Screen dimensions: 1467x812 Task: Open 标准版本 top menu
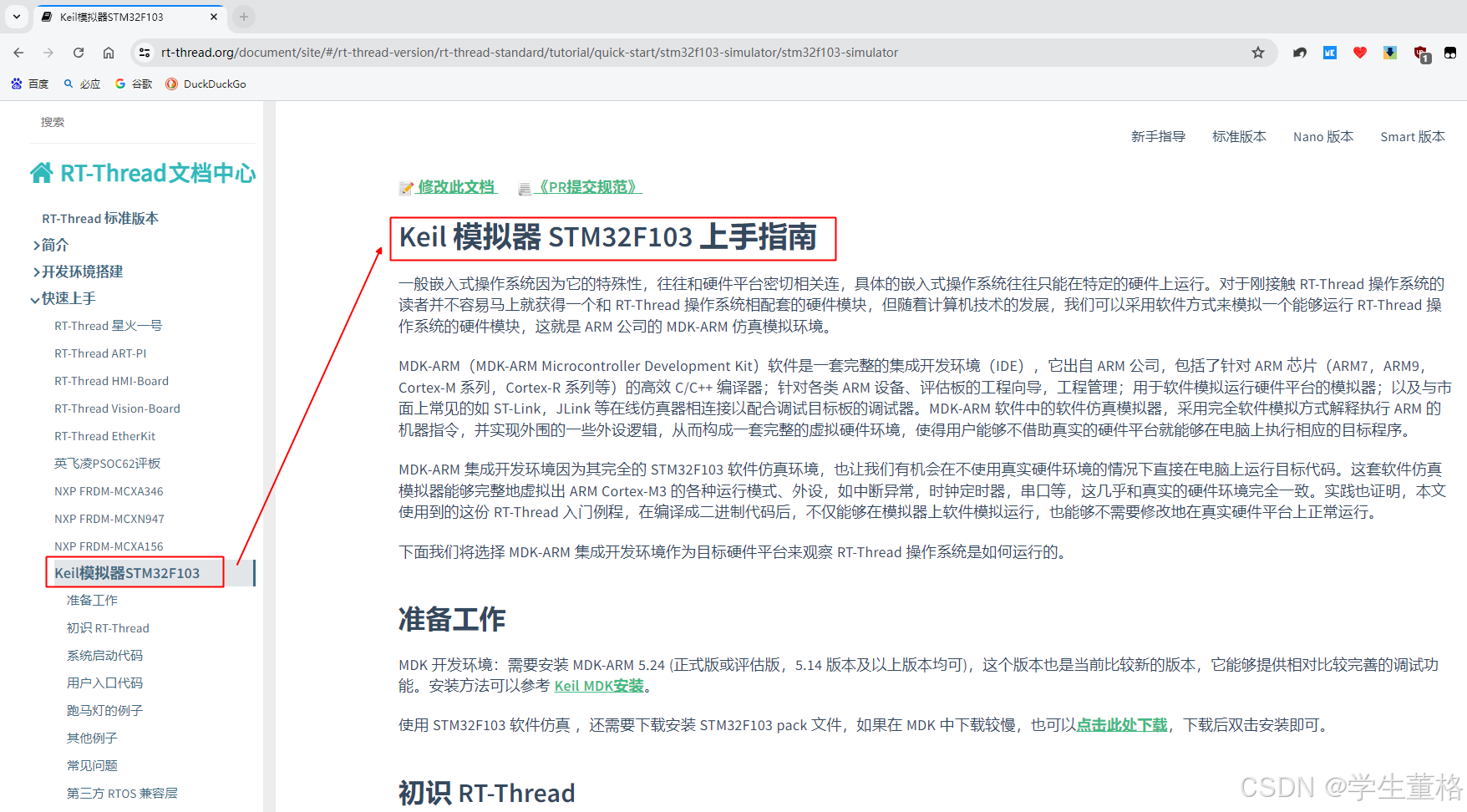tap(1239, 137)
